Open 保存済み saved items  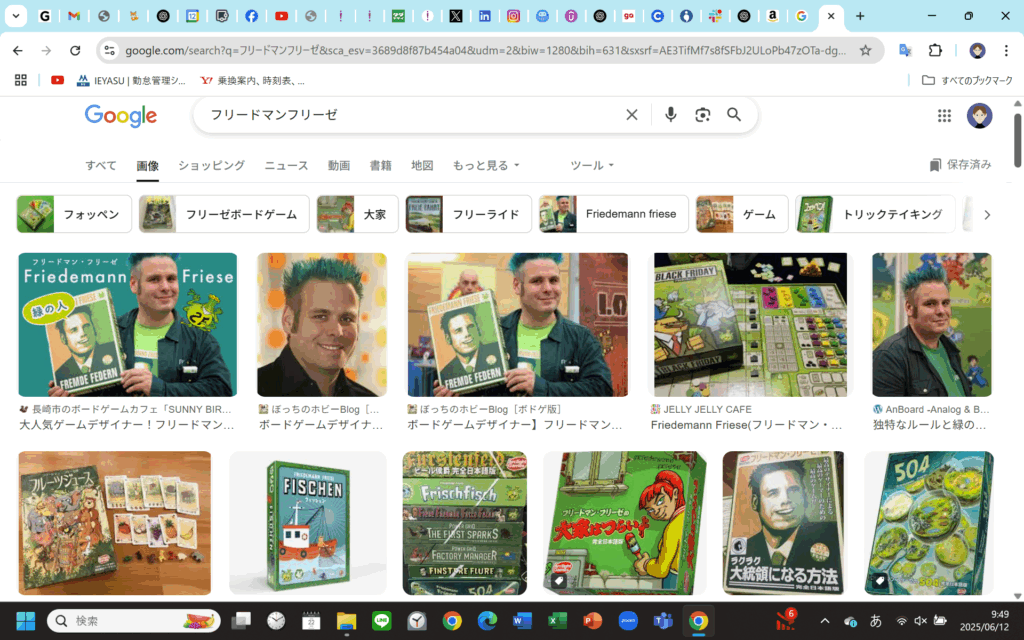point(961,165)
